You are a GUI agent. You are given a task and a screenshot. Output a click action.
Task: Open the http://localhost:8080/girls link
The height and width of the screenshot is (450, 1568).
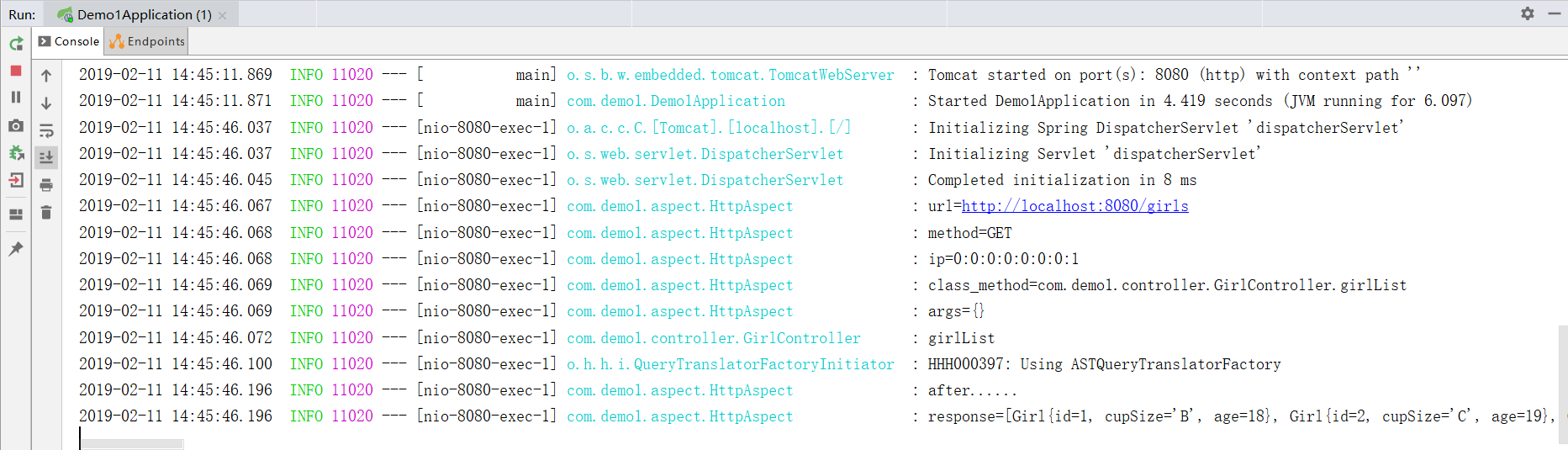point(1074,206)
